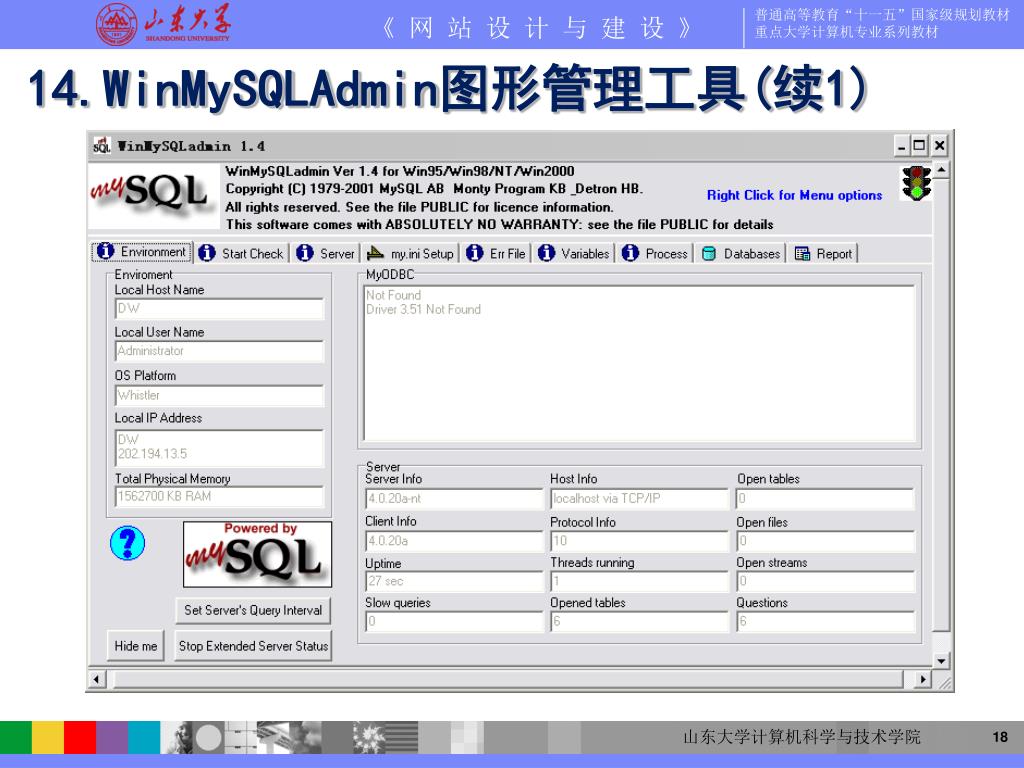The height and width of the screenshot is (768, 1024).
Task: Click the Protocol Info field
Action: click(639, 541)
